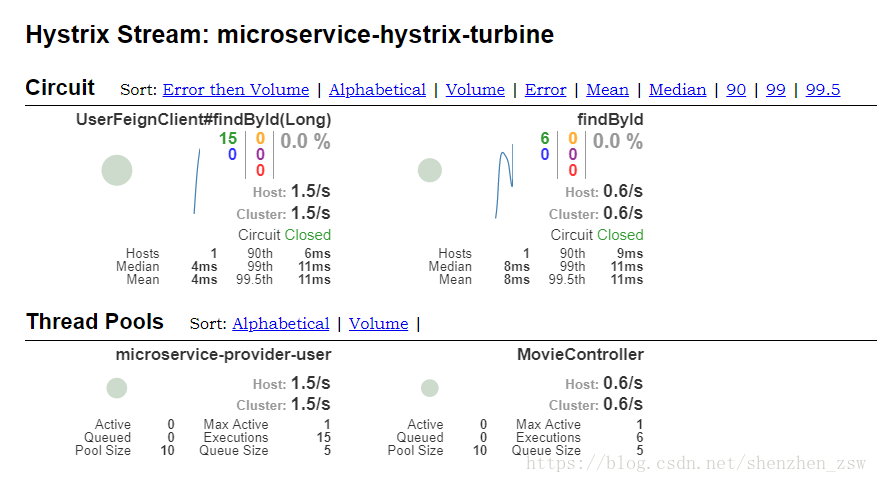The height and width of the screenshot is (483, 877).
Task: Click green success count 6
Action: point(545,138)
